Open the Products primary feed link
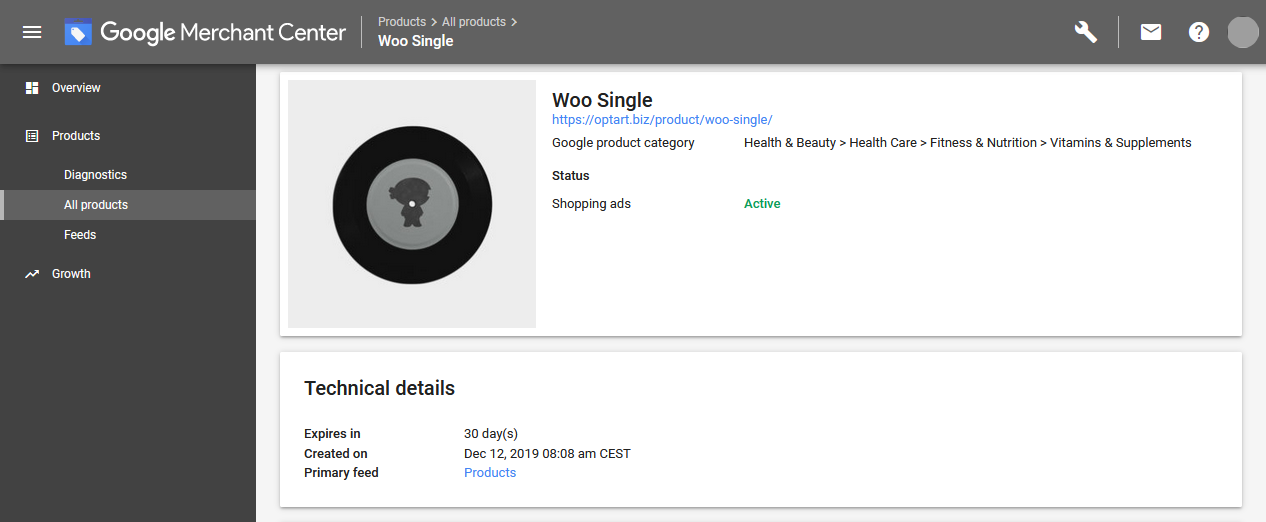The width and height of the screenshot is (1266, 522). 490,473
